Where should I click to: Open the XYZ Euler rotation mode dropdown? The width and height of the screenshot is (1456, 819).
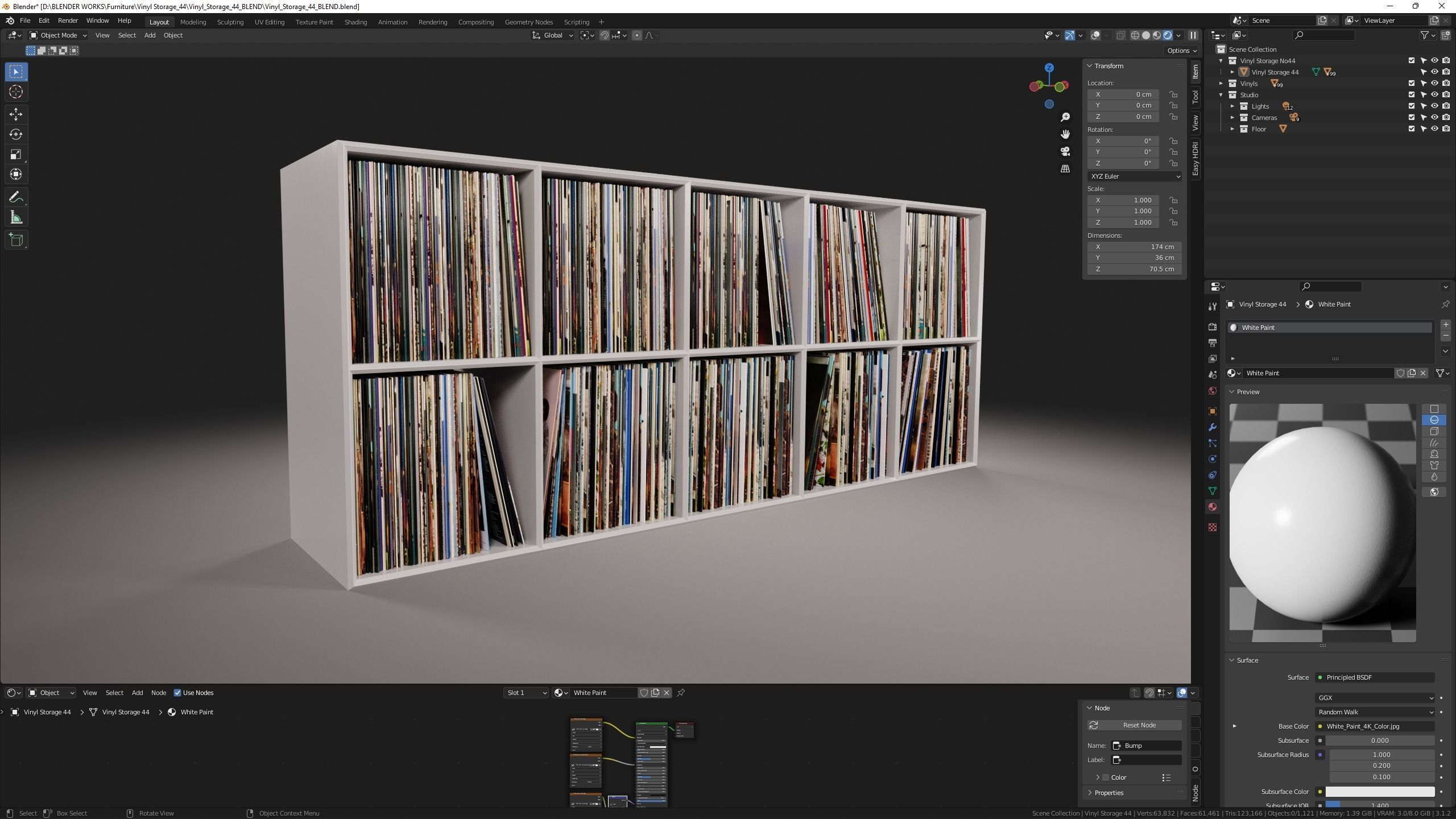click(x=1135, y=176)
